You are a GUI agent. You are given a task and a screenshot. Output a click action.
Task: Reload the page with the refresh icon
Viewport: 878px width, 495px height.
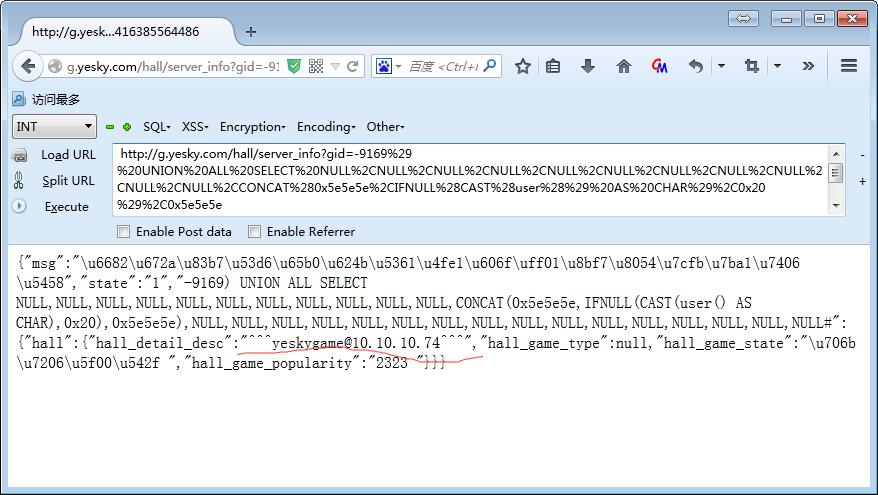[352, 67]
